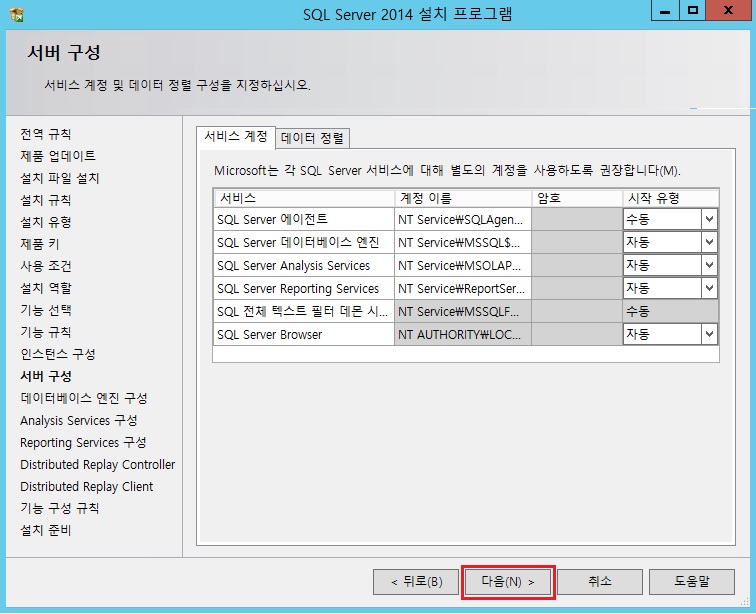
Task: Click the 기능 규칙 step in sidebar
Action: click(x=46, y=332)
